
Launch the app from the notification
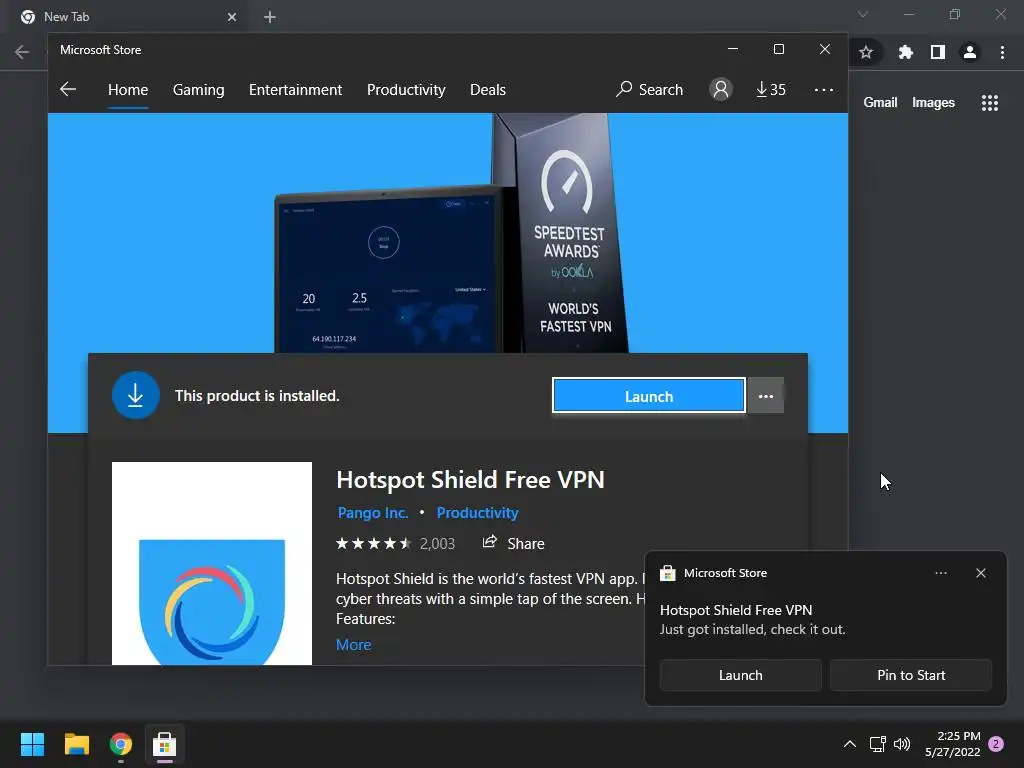click(x=741, y=675)
